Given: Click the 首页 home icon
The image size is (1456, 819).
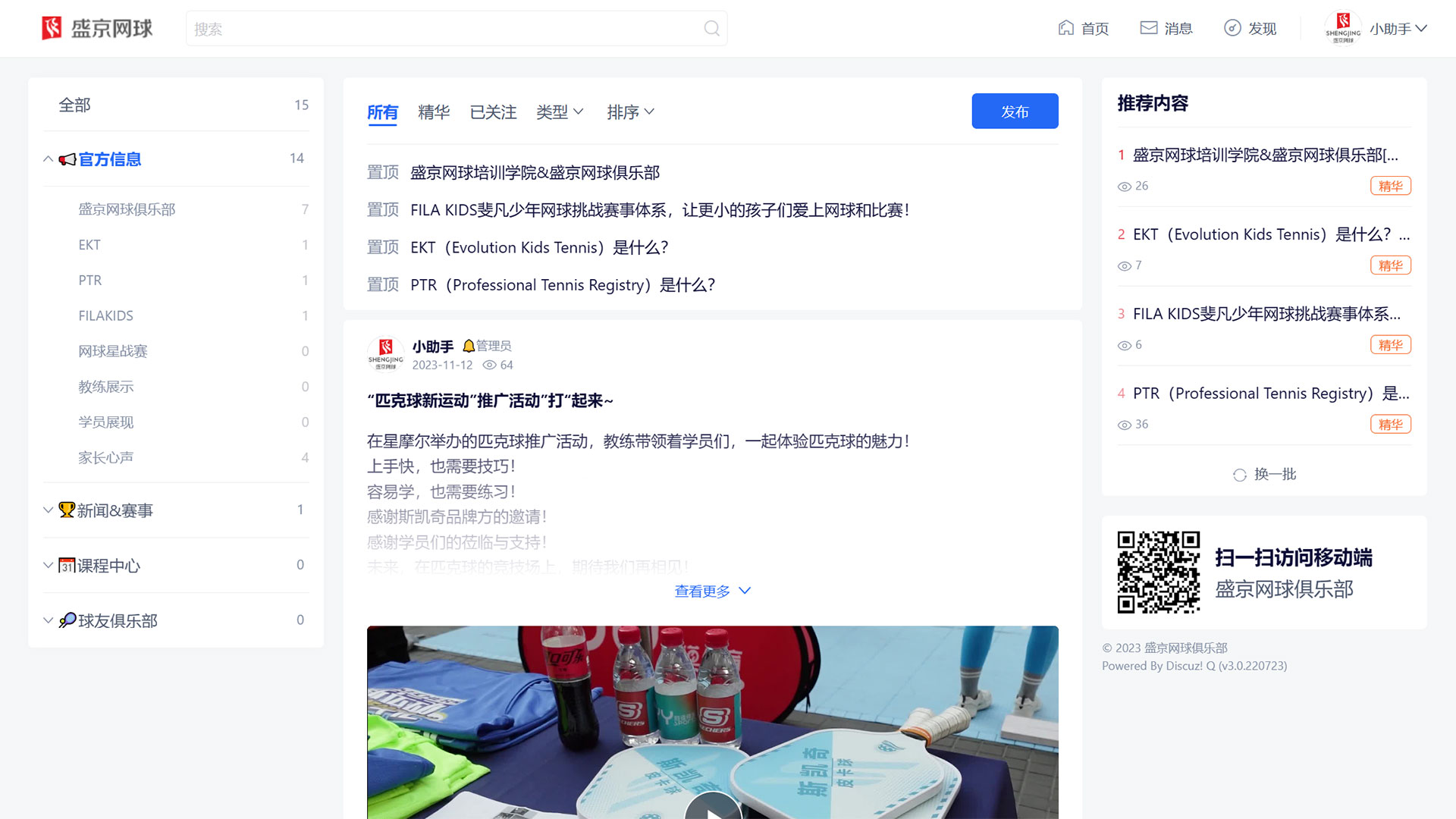Looking at the screenshot, I should [x=1066, y=28].
